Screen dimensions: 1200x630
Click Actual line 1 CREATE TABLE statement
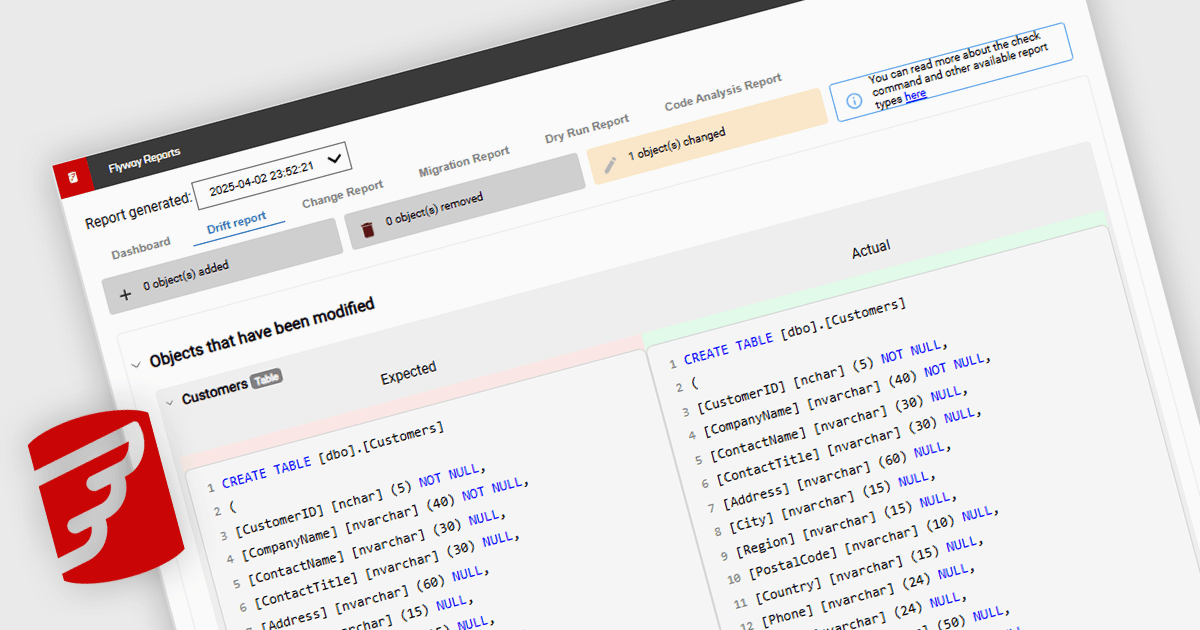coord(795,330)
